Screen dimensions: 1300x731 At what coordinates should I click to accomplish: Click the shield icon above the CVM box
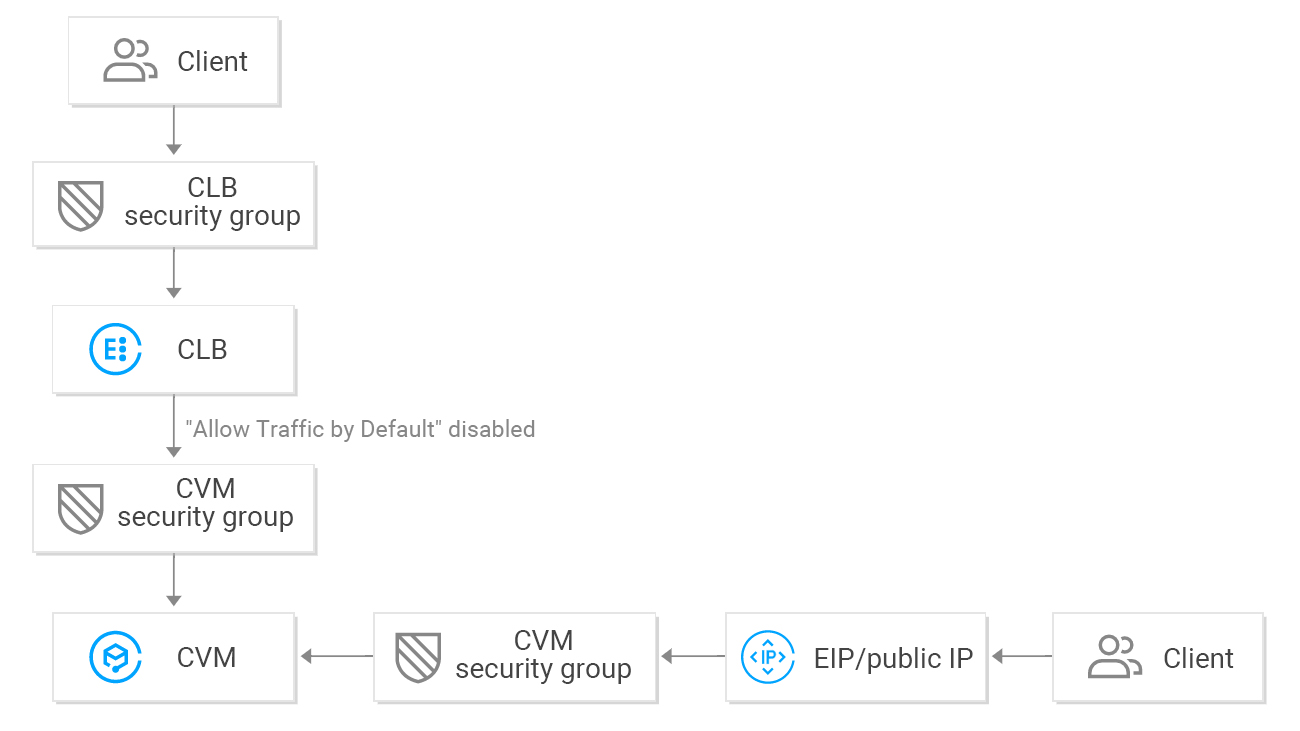click(81, 508)
